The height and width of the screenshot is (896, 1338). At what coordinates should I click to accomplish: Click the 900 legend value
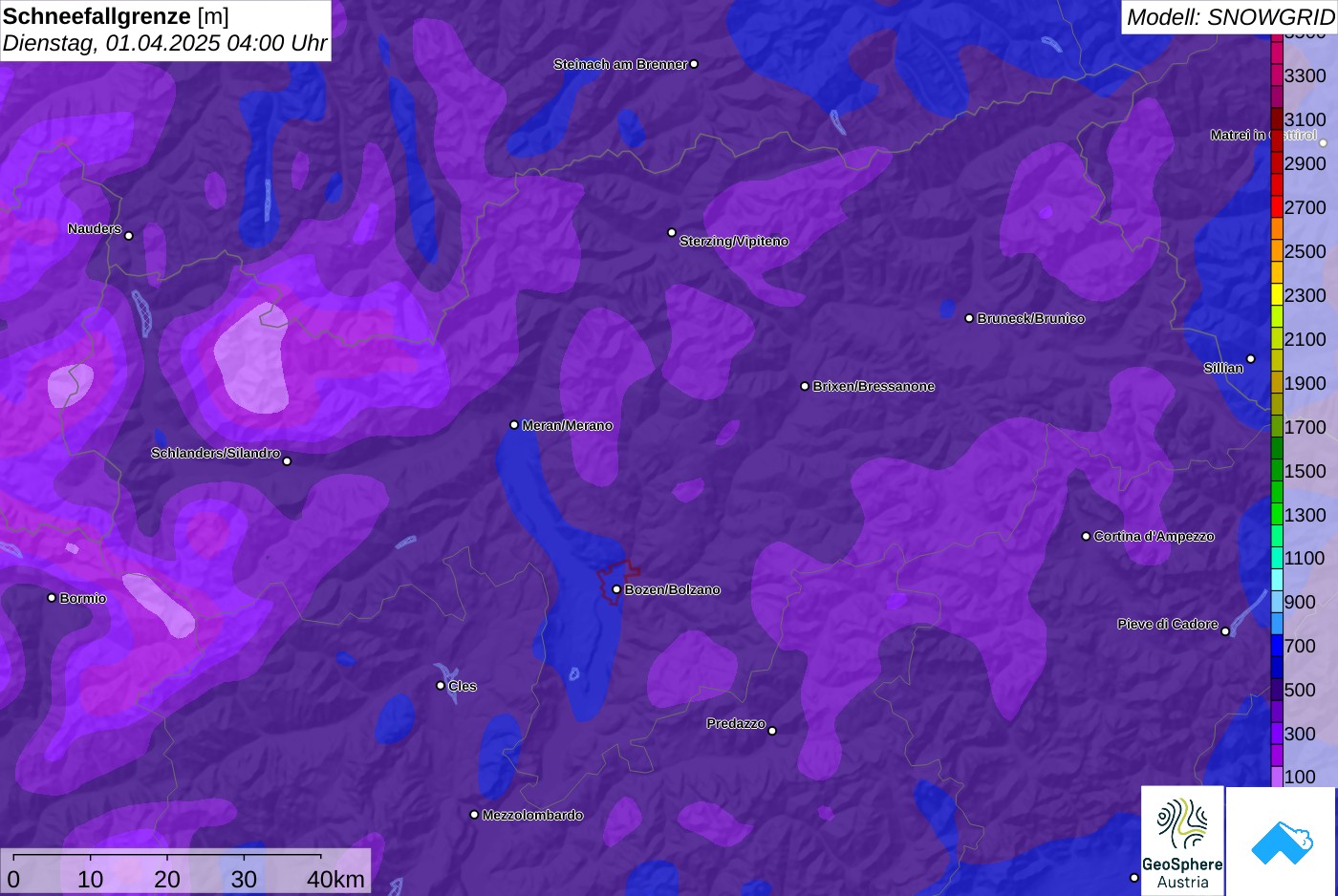click(1300, 602)
